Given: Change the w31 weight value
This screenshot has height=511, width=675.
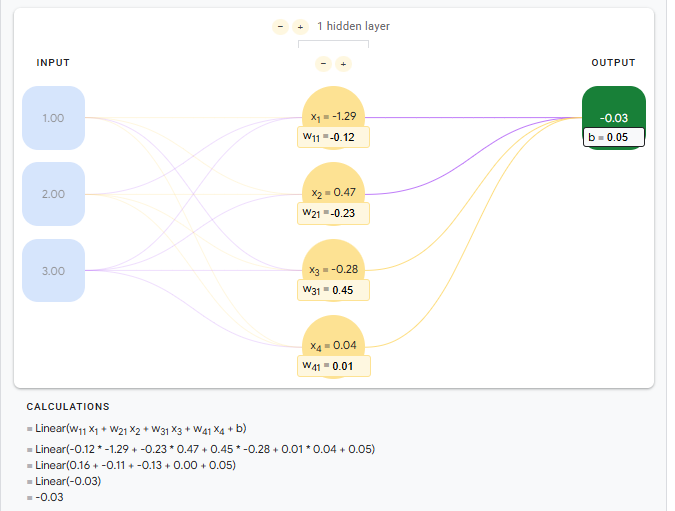Looking at the screenshot, I should tap(333, 290).
